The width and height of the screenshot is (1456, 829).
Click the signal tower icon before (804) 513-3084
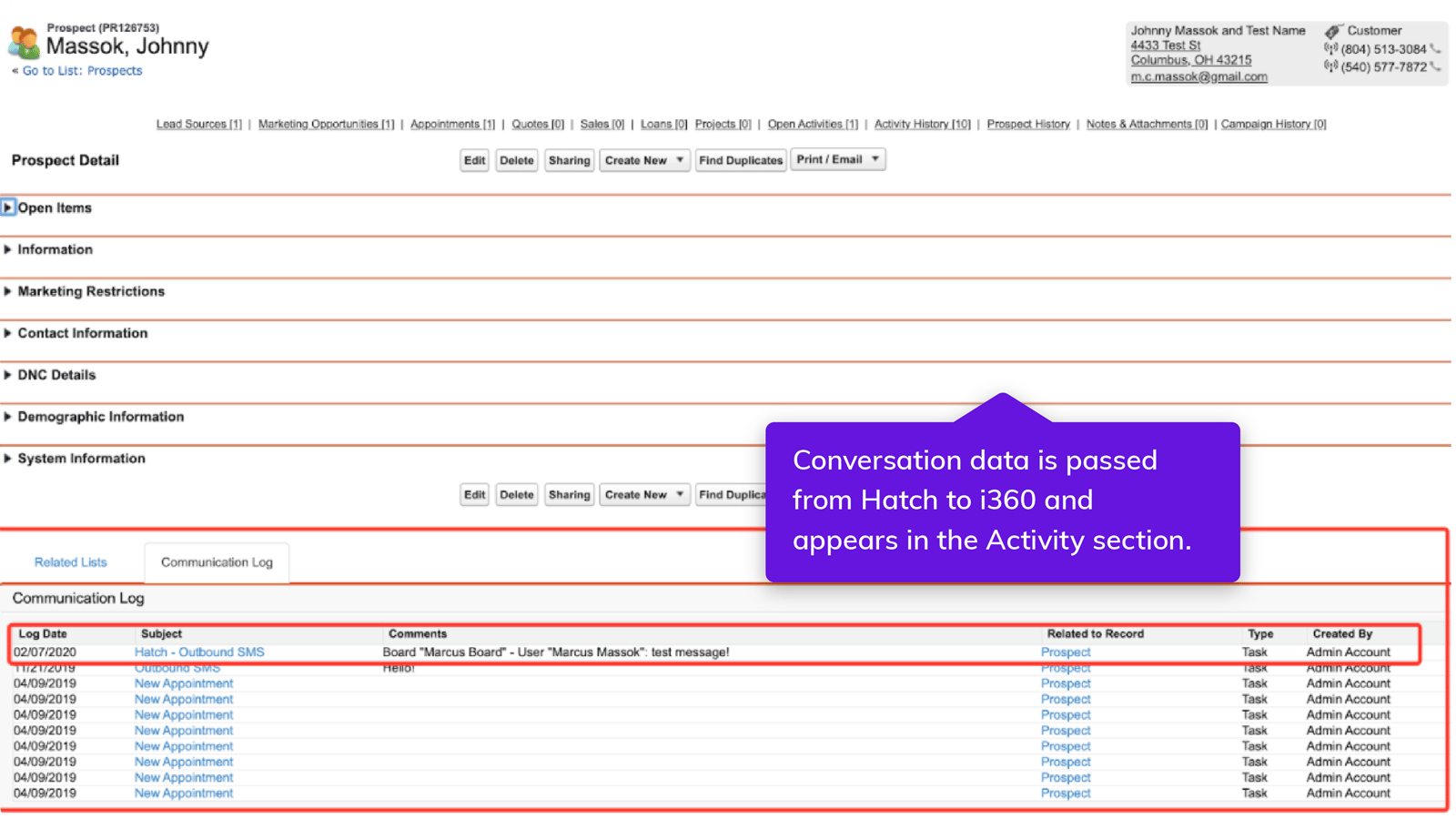click(1330, 49)
